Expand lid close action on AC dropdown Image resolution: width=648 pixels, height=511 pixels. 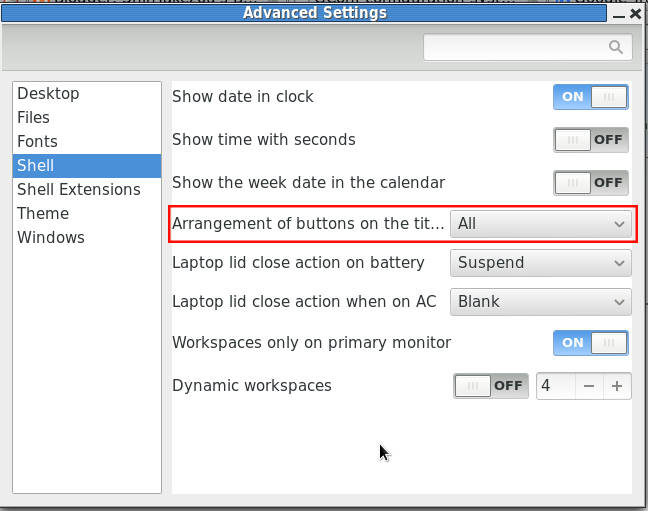541,301
